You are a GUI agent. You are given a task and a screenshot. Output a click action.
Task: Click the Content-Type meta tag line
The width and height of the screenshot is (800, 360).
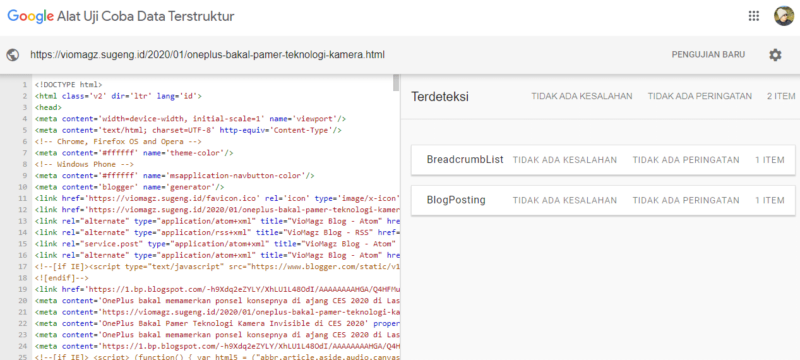pos(188,130)
